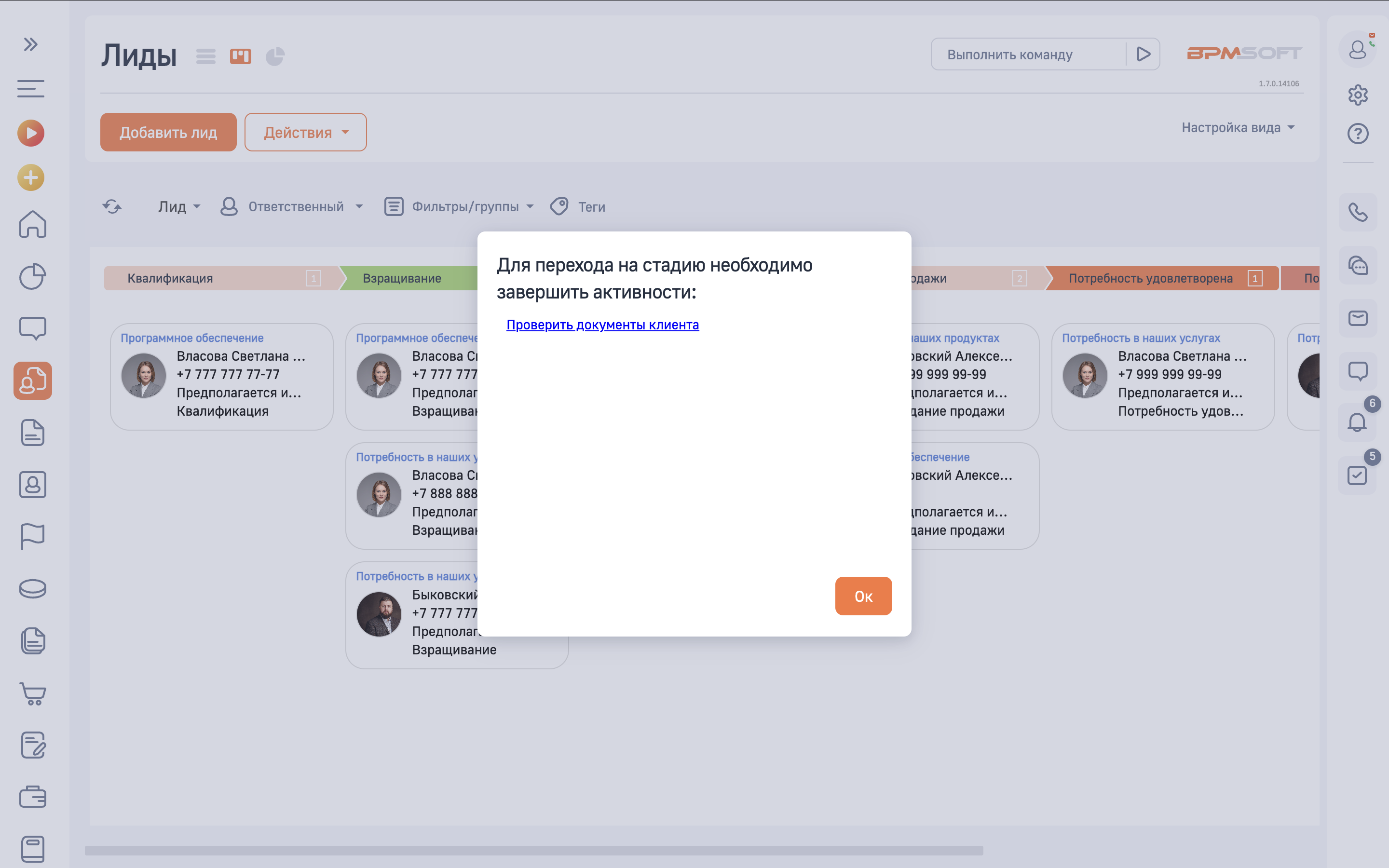Refresh the leads list with the reload icon
This screenshot has width=1389, height=868.
[x=112, y=206]
